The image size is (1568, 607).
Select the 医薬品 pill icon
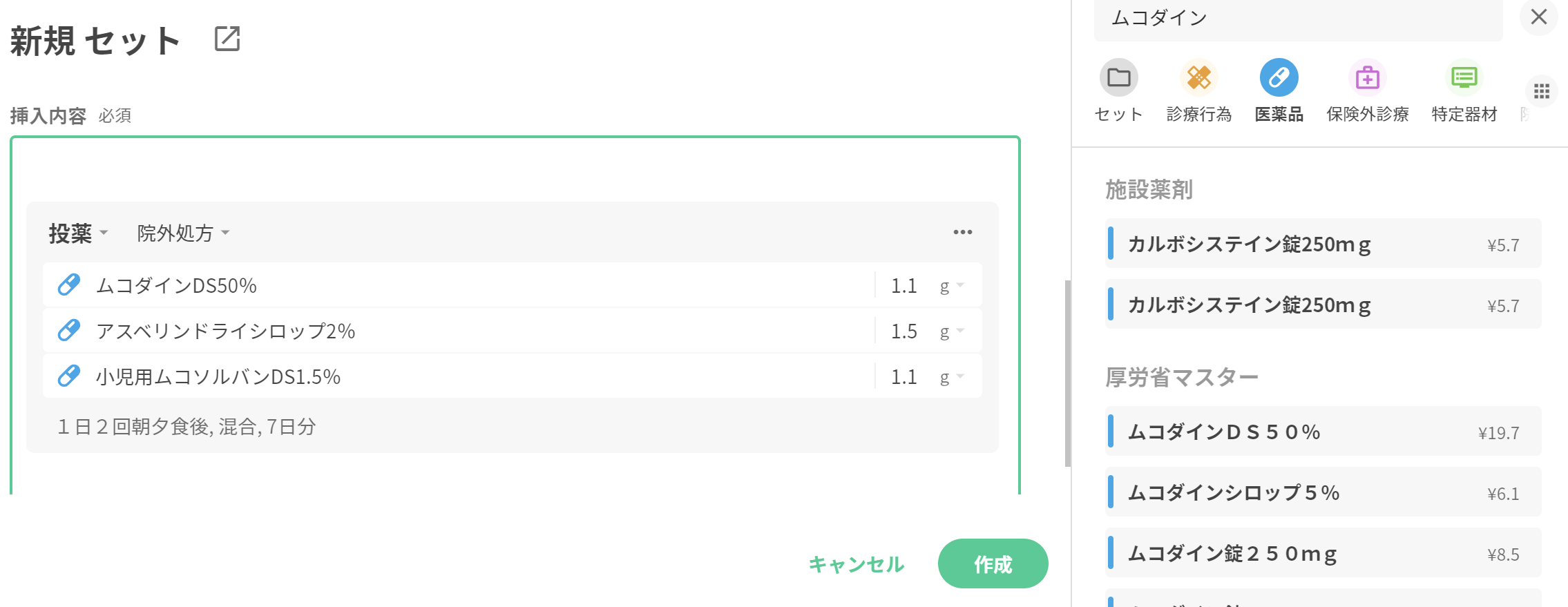[1279, 77]
